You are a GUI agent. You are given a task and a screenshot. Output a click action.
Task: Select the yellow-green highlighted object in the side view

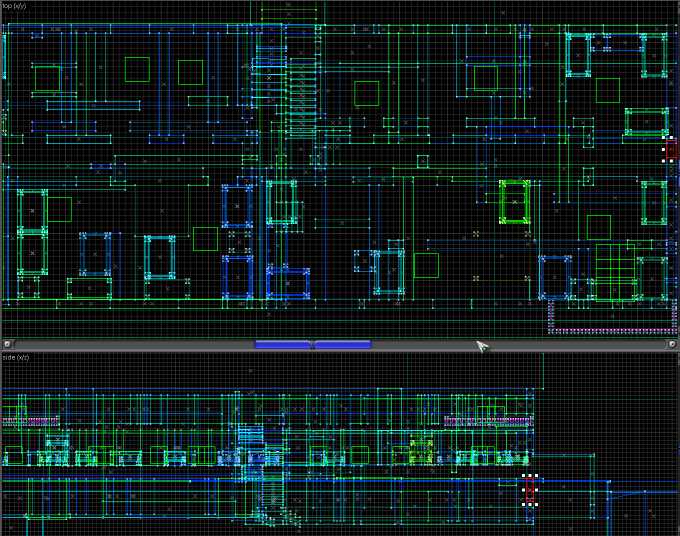421,451
